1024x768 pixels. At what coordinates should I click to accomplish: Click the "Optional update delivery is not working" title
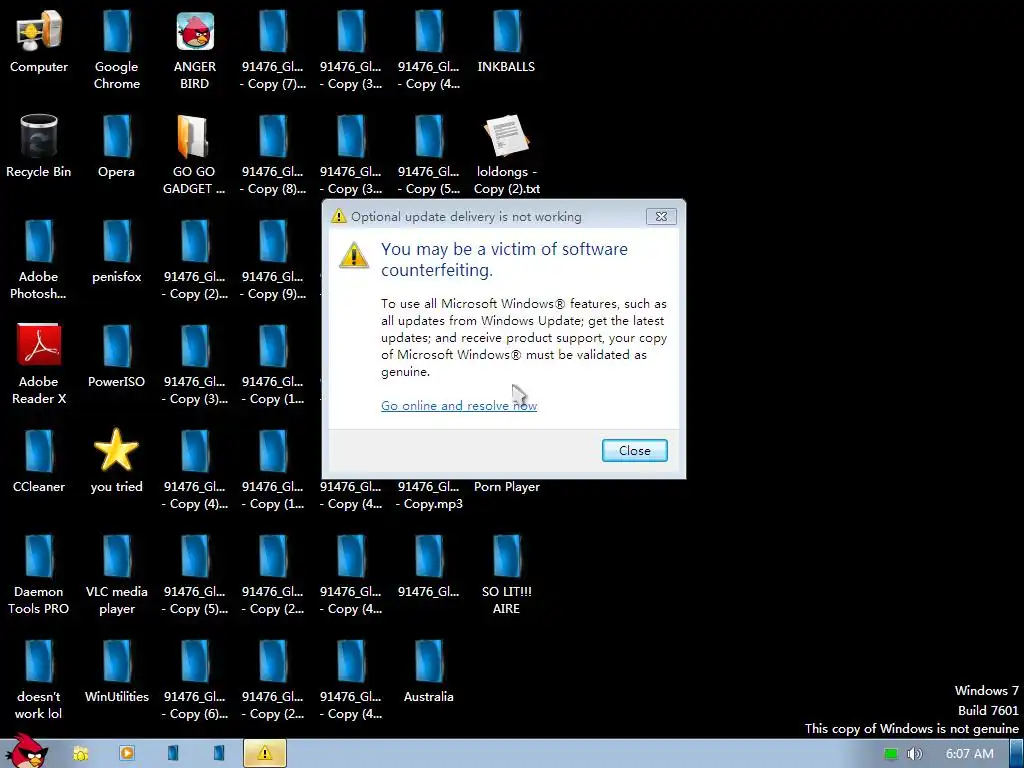coord(466,217)
